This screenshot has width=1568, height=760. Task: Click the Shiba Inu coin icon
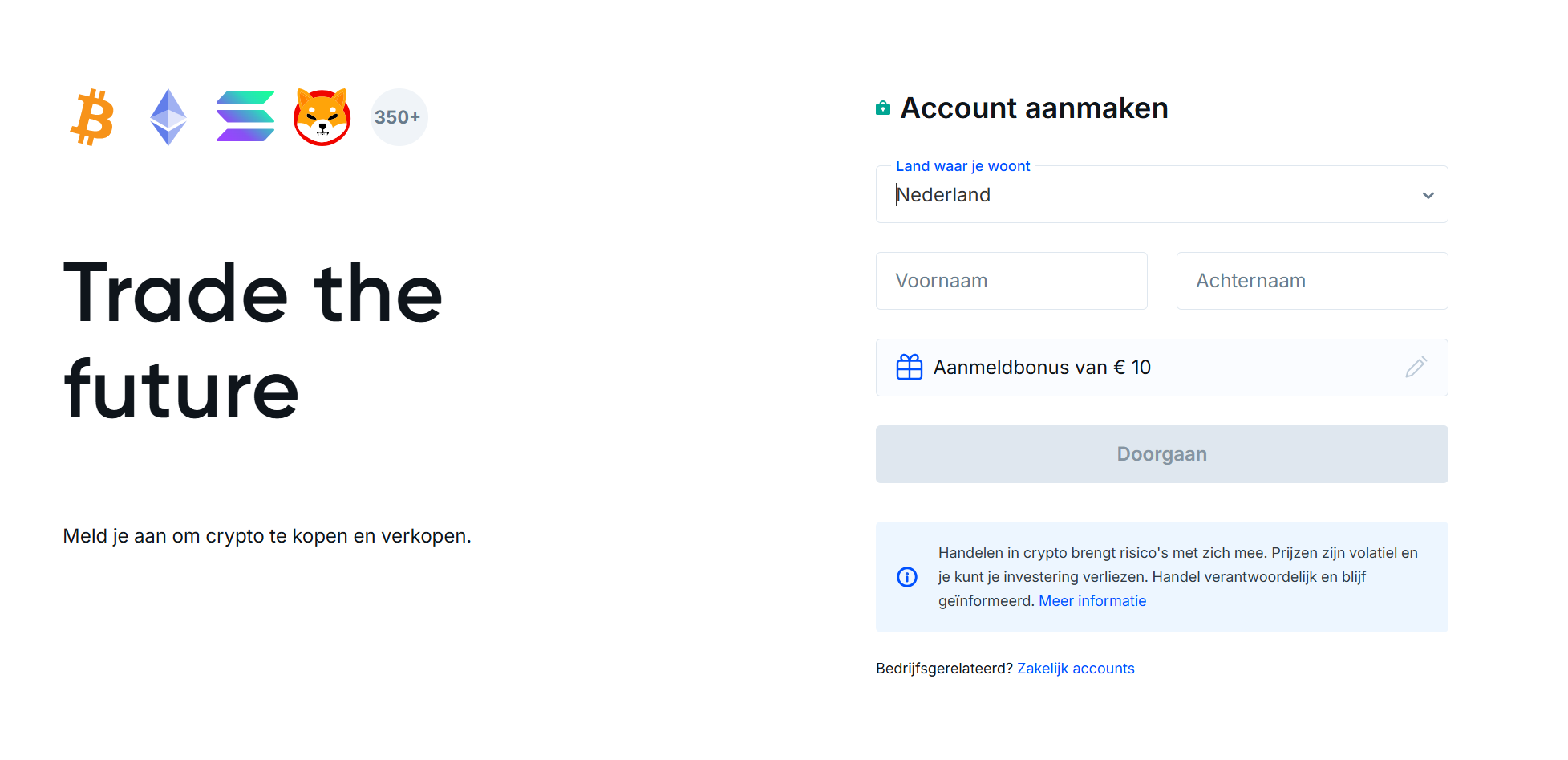click(x=322, y=117)
